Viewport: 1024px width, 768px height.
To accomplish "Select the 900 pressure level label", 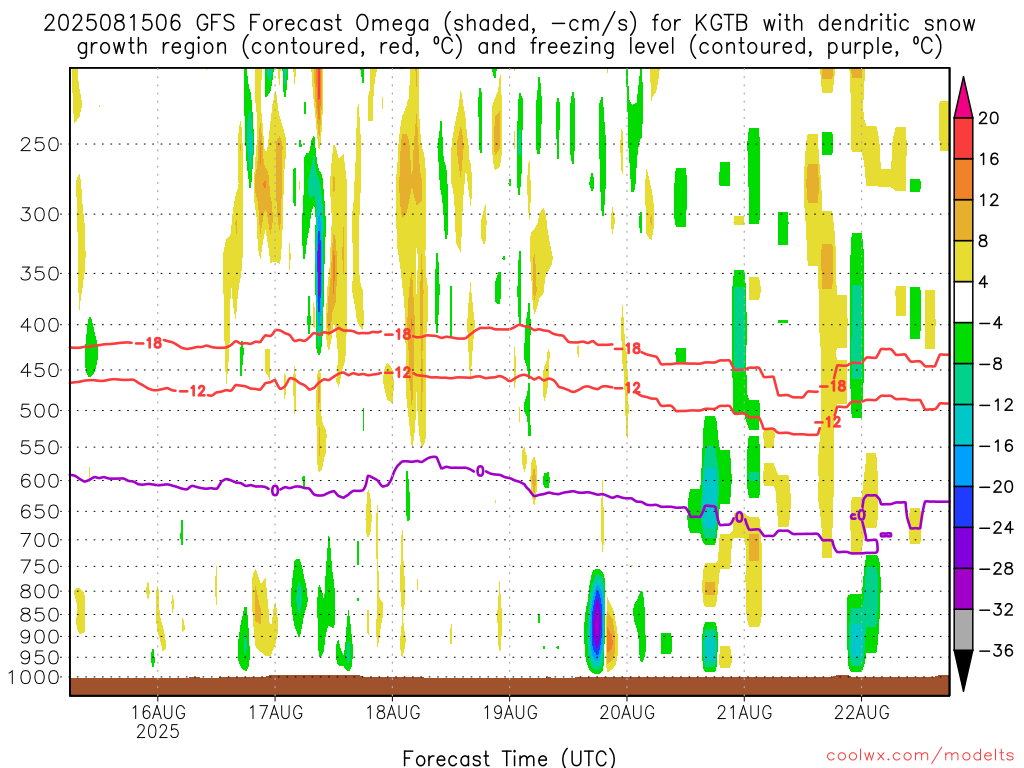I will pyautogui.click(x=40, y=636).
